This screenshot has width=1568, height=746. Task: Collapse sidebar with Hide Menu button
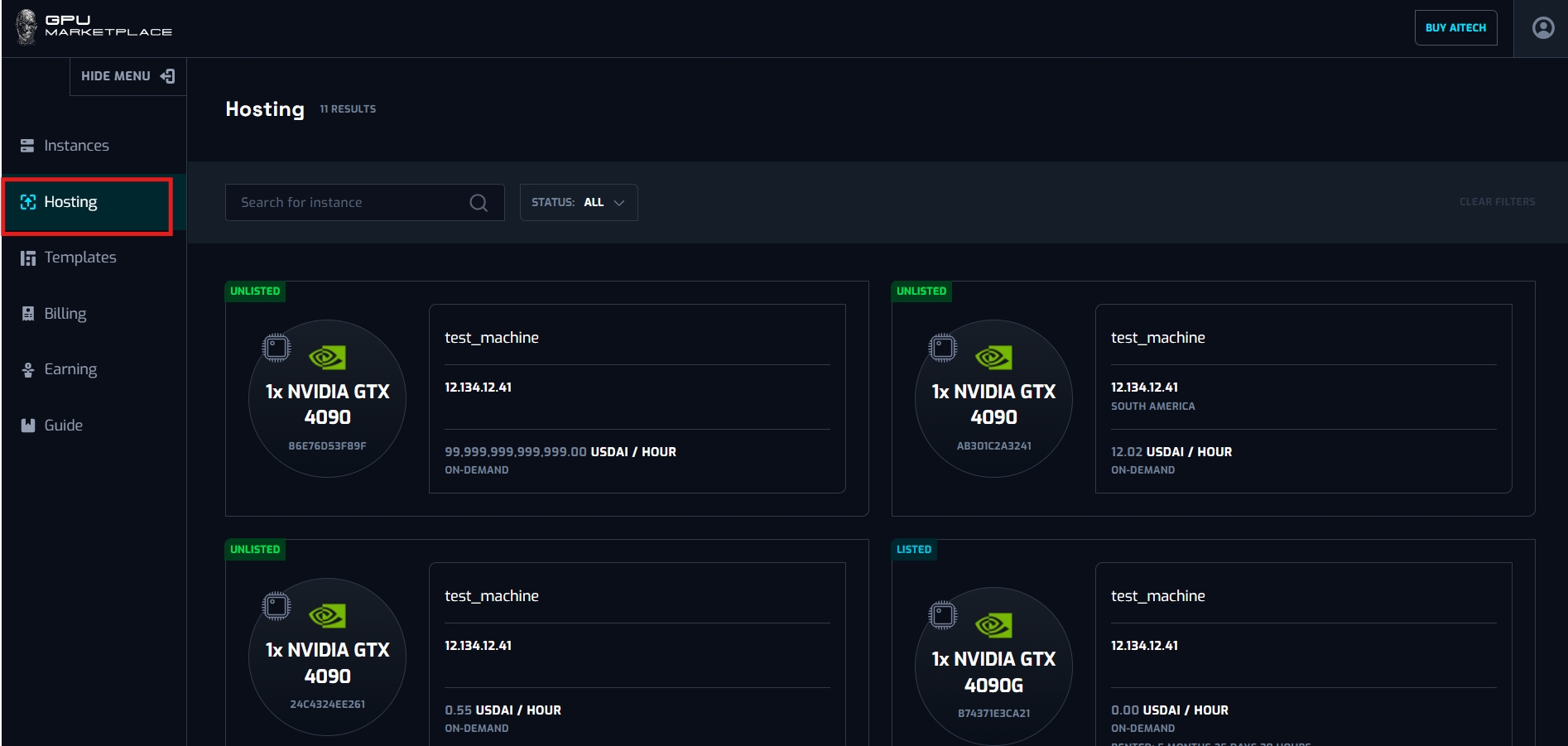click(127, 76)
